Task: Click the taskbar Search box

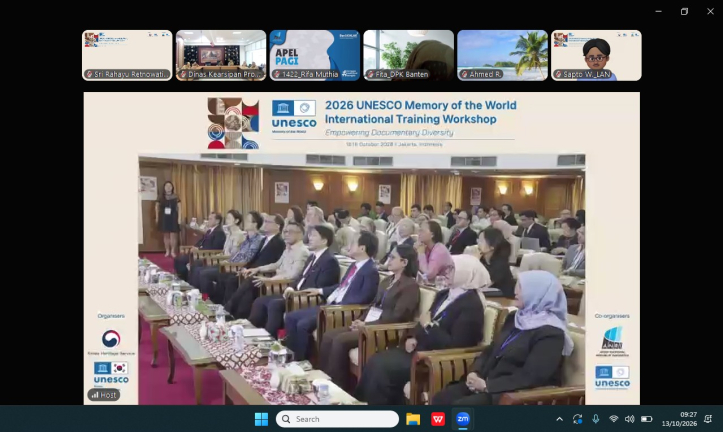Action: 337,419
